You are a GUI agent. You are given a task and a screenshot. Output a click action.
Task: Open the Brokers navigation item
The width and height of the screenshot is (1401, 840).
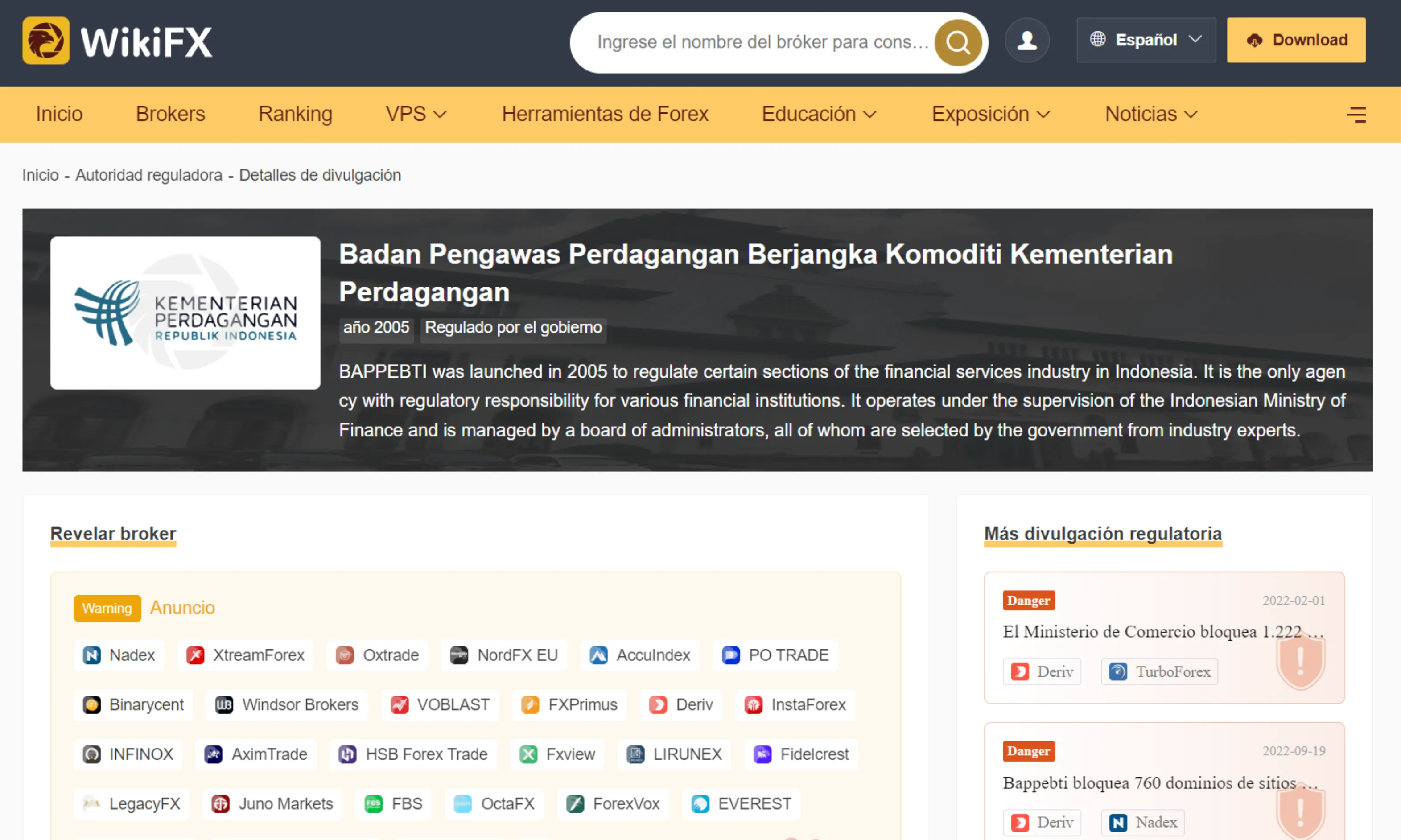point(170,114)
